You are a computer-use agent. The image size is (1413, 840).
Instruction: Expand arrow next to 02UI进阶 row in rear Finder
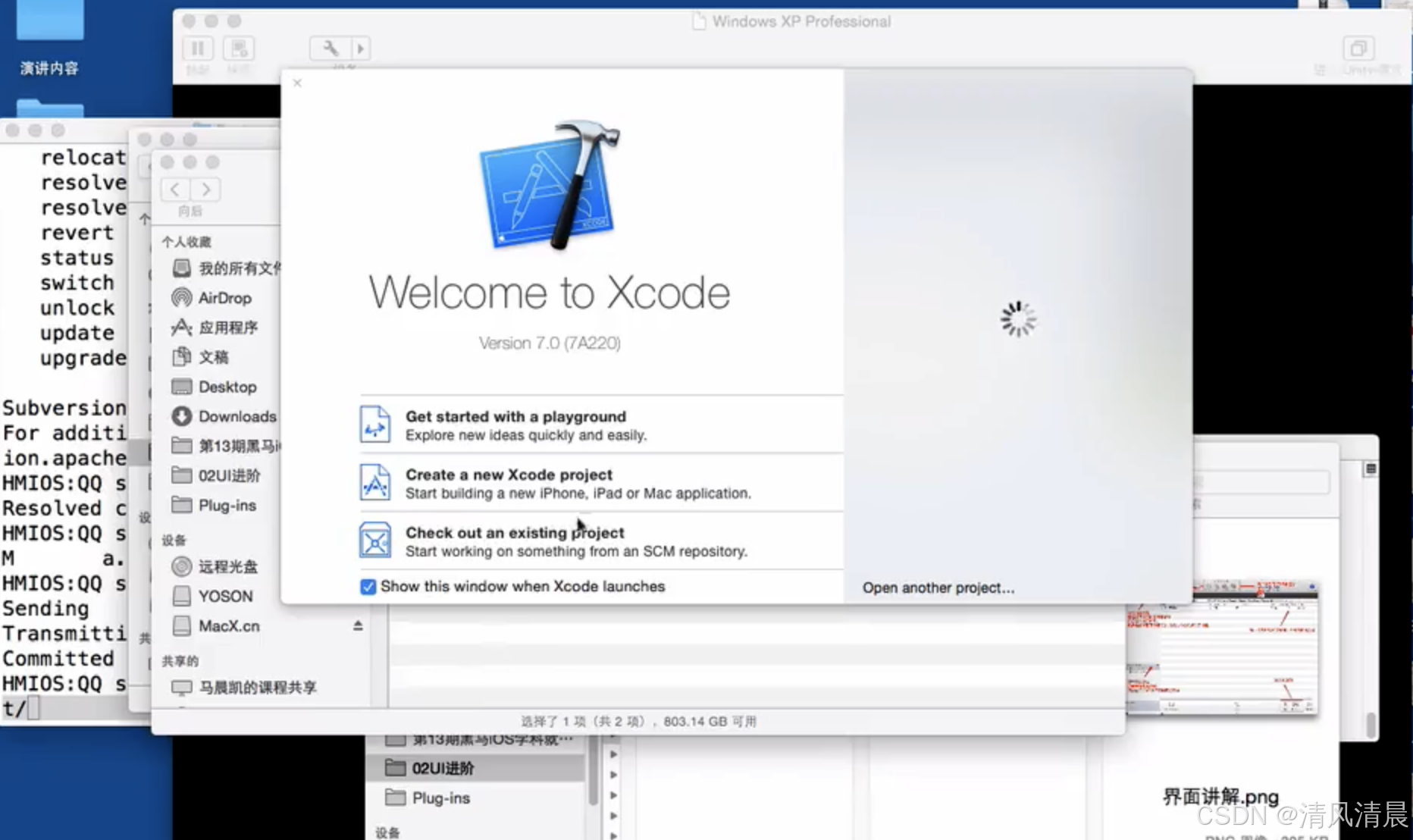[x=614, y=774]
